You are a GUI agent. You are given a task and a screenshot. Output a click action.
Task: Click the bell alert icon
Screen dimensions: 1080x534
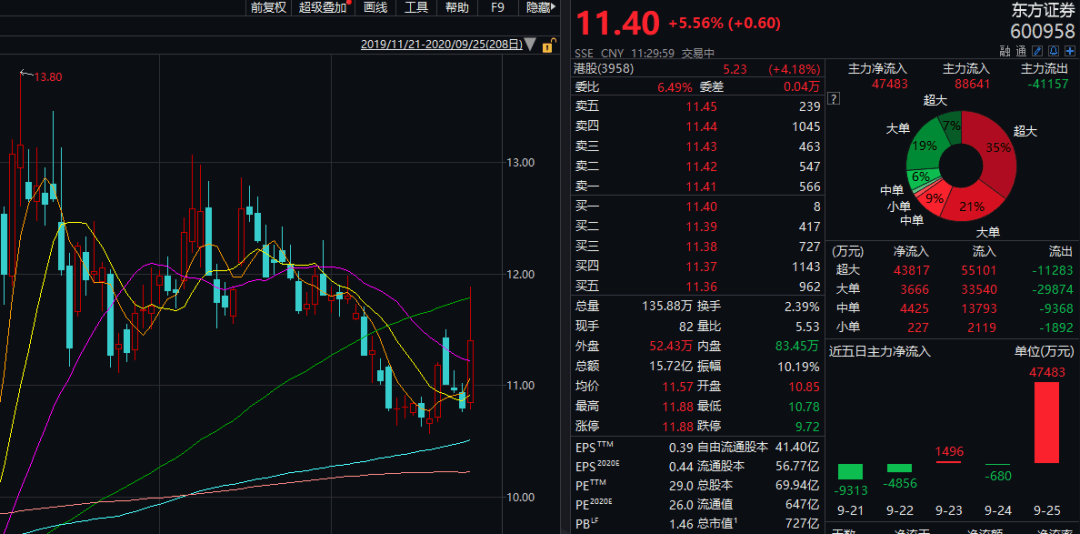1056,52
